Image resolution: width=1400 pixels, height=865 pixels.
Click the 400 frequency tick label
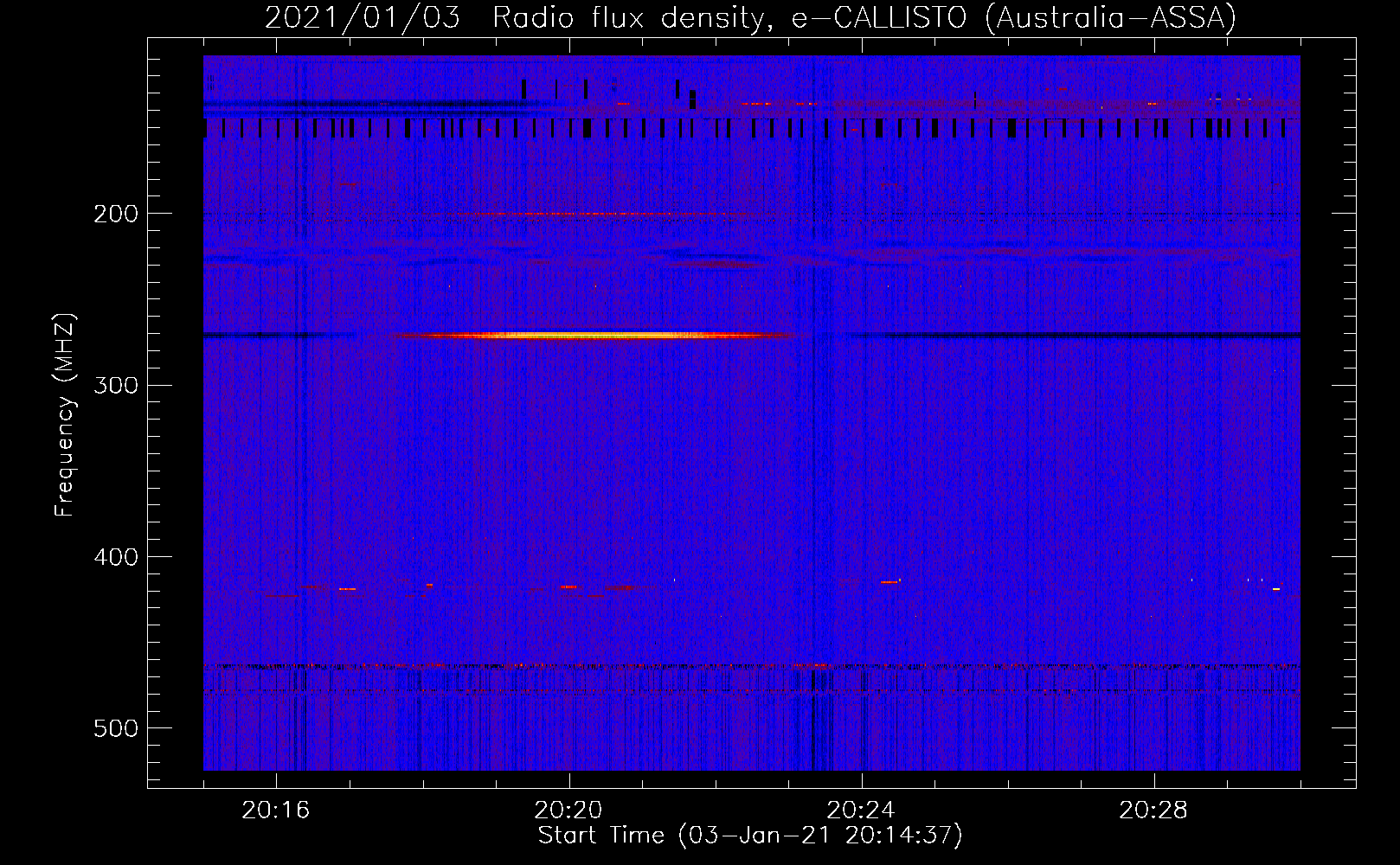pos(116,557)
